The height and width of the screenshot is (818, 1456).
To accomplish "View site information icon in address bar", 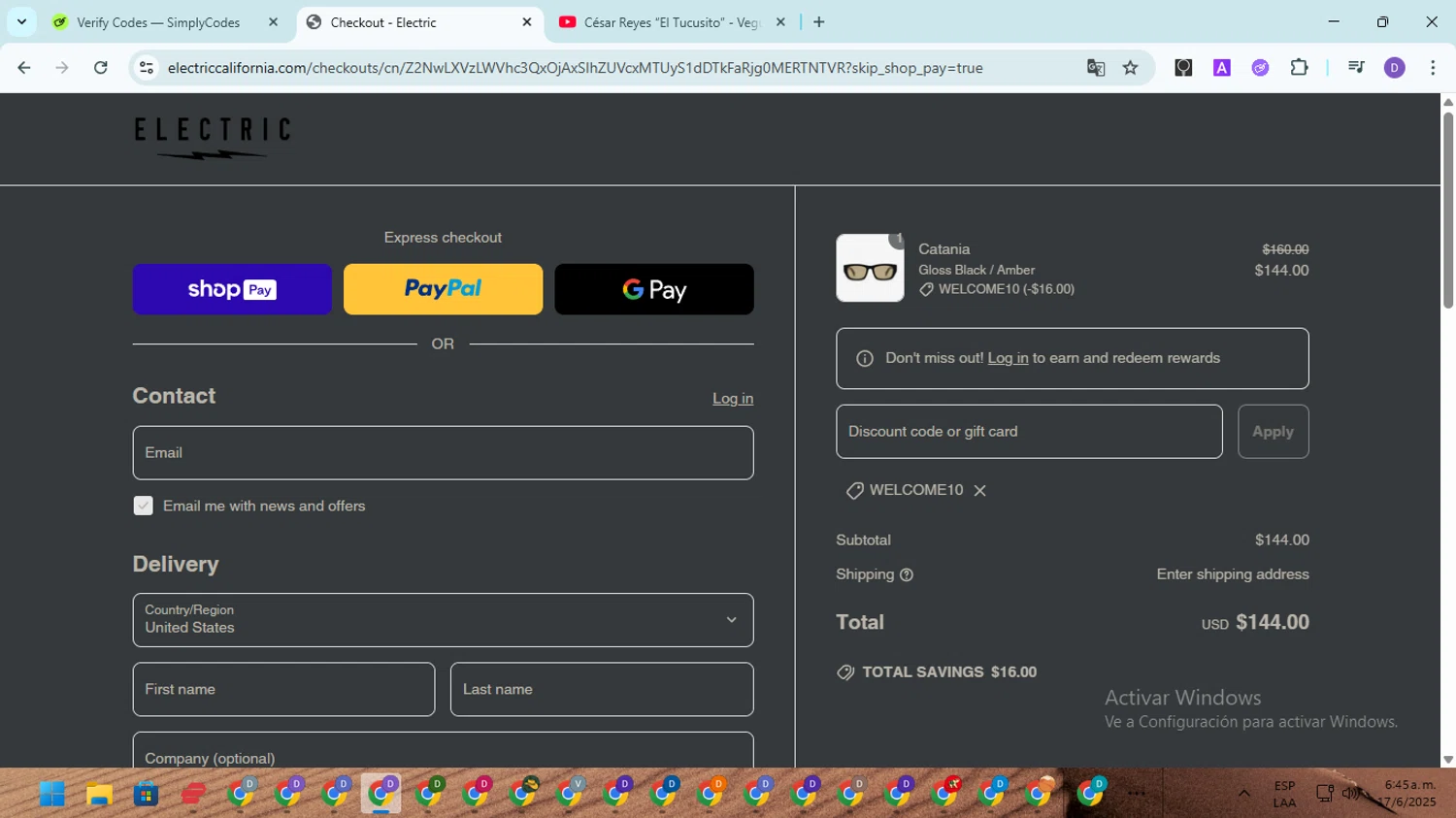I will (147, 68).
